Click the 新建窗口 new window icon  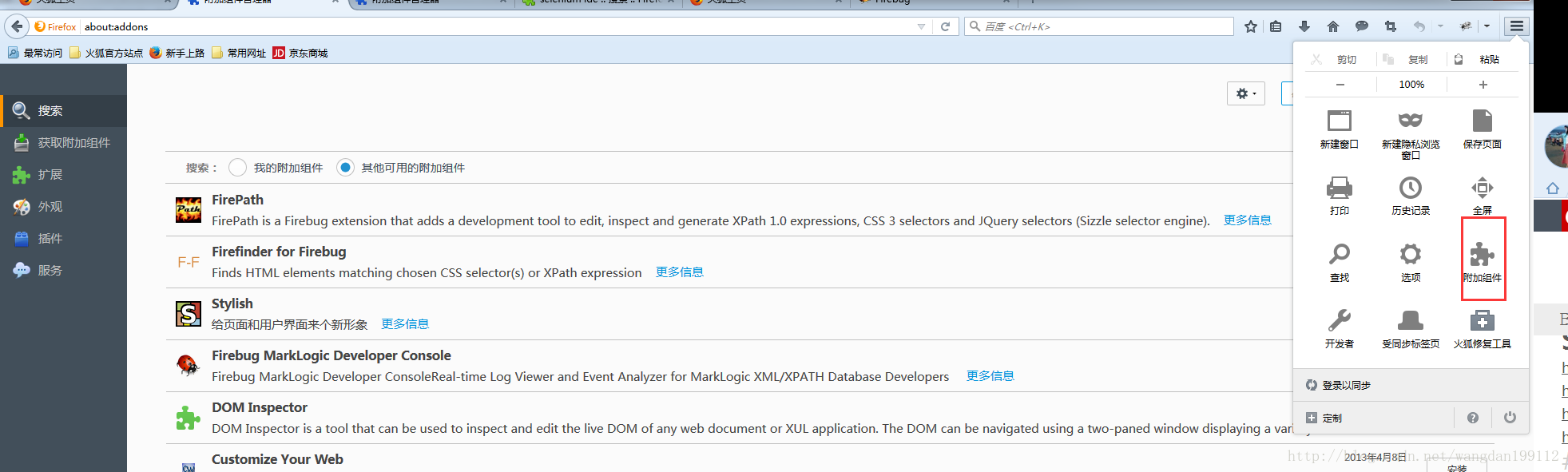tap(1340, 121)
